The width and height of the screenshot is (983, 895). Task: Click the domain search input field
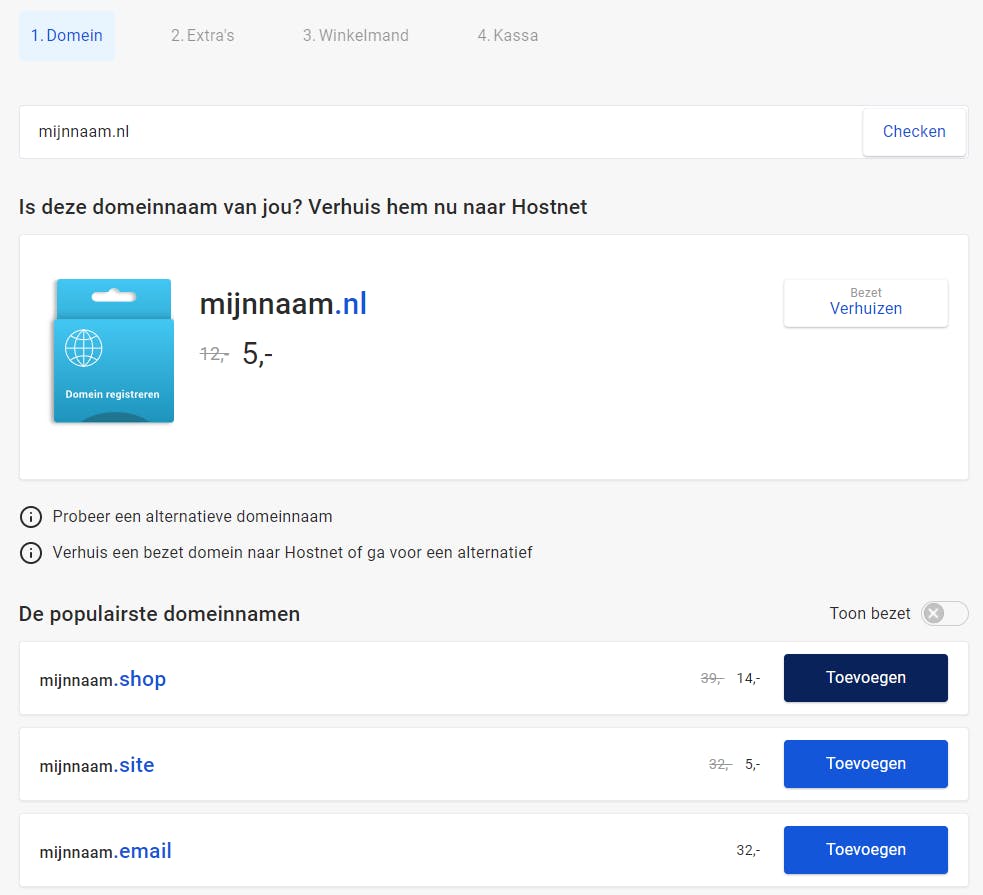tap(440, 131)
